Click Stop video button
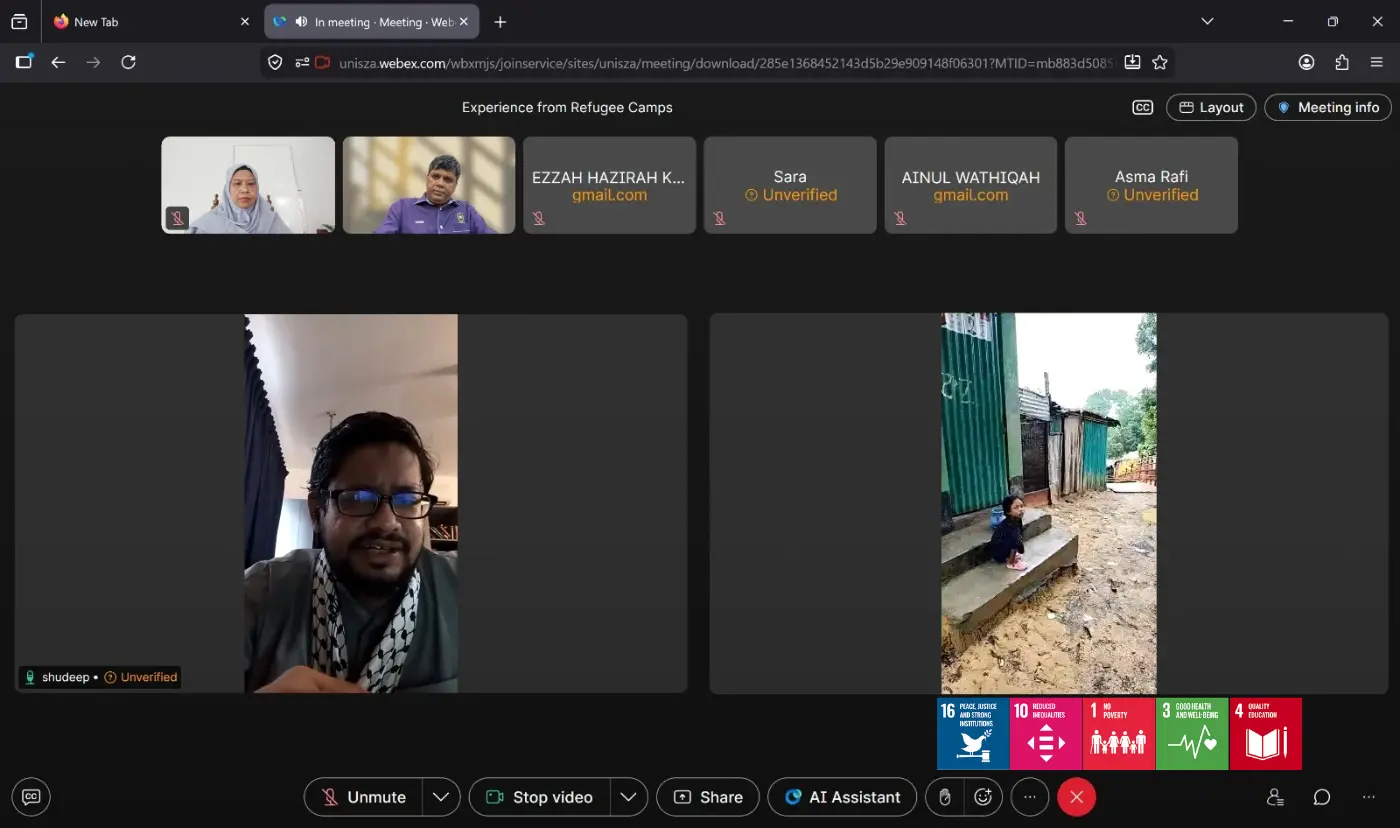1400x828 pixels. (x=539, y=797)
